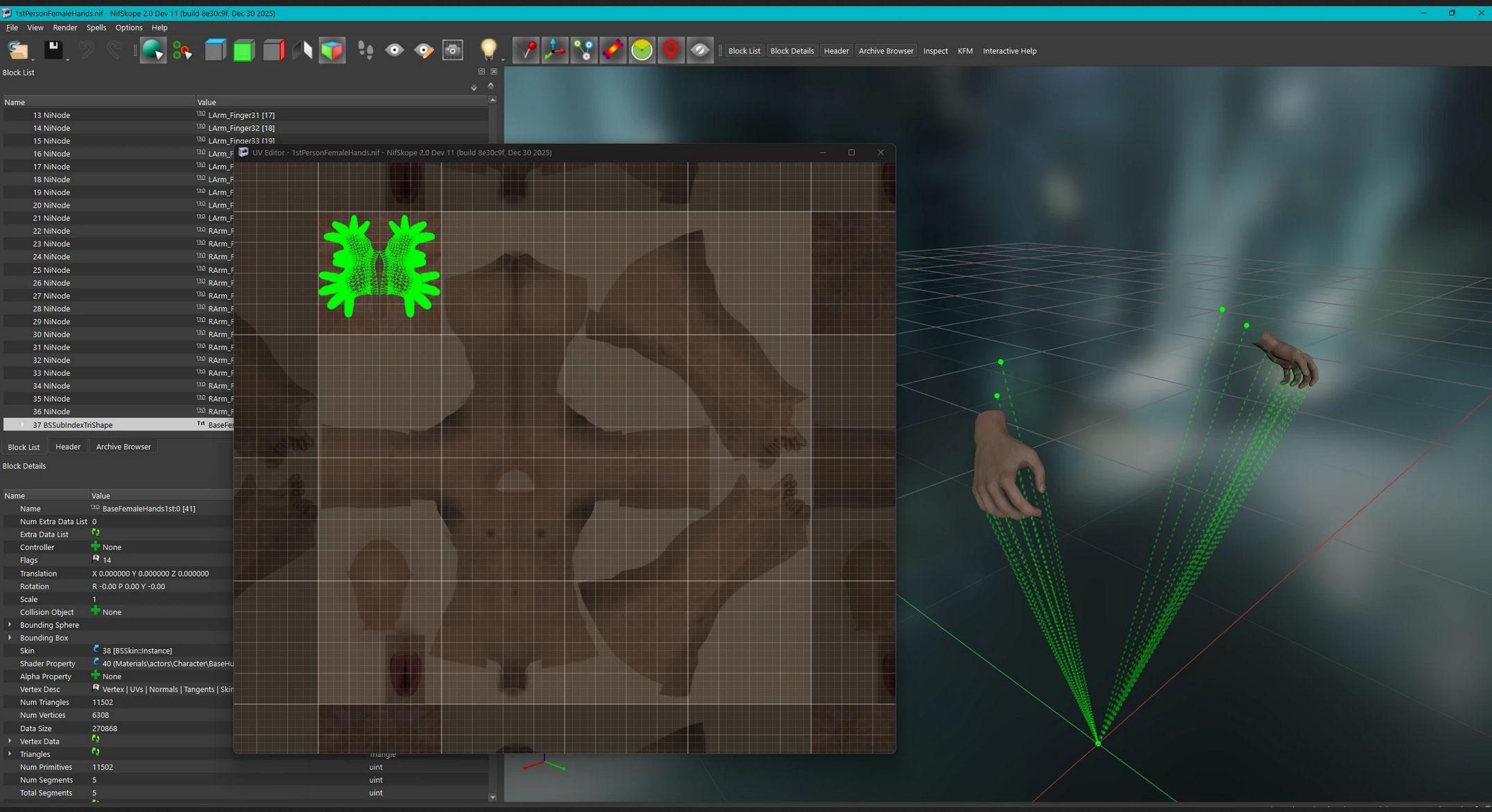Toggle the show nodes skeleton button
1492x812 pixels.
pos(584,50)
